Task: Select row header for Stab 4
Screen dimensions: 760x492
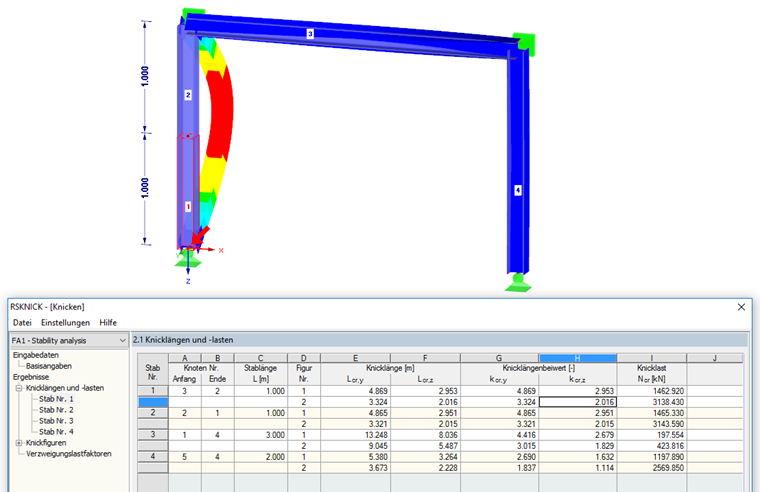Action: coord(153,457)
